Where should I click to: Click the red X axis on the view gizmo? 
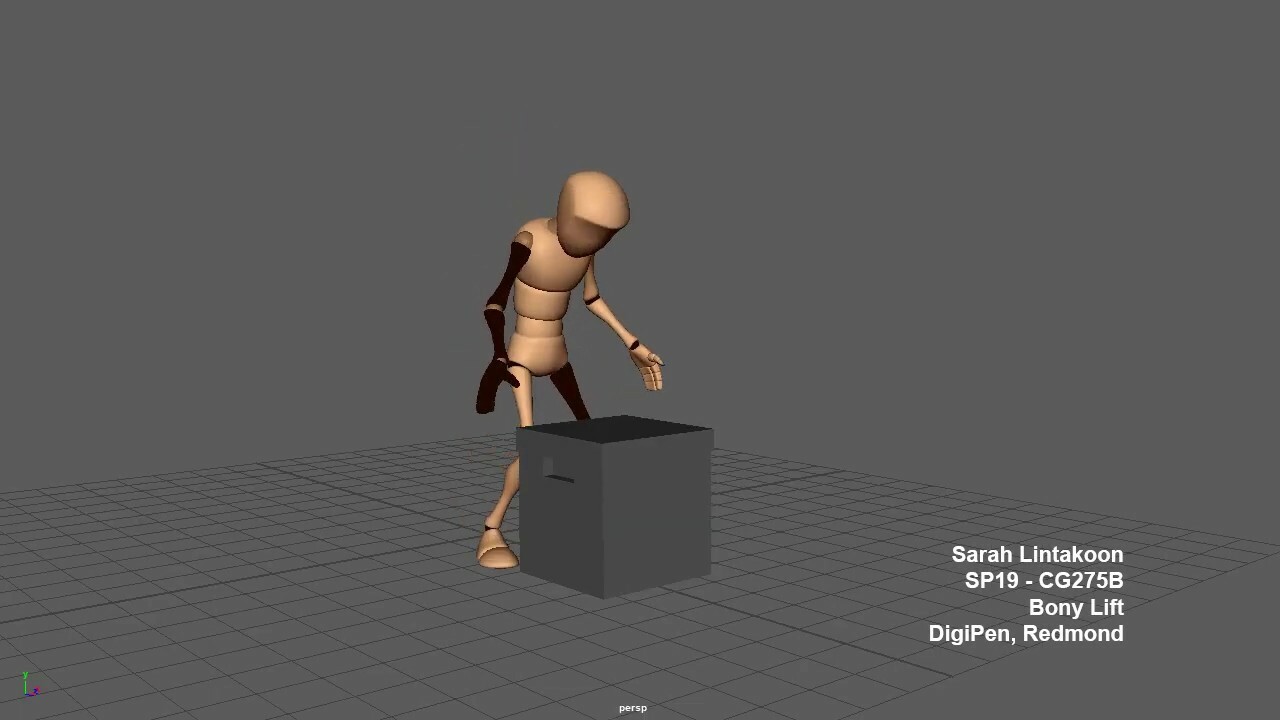point(37,688)
